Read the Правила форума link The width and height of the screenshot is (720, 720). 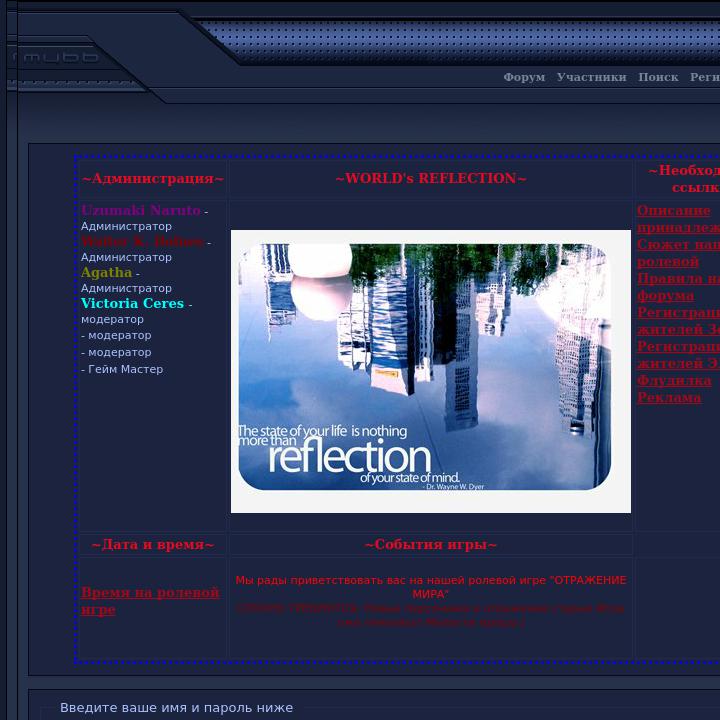tap(678, 287)
